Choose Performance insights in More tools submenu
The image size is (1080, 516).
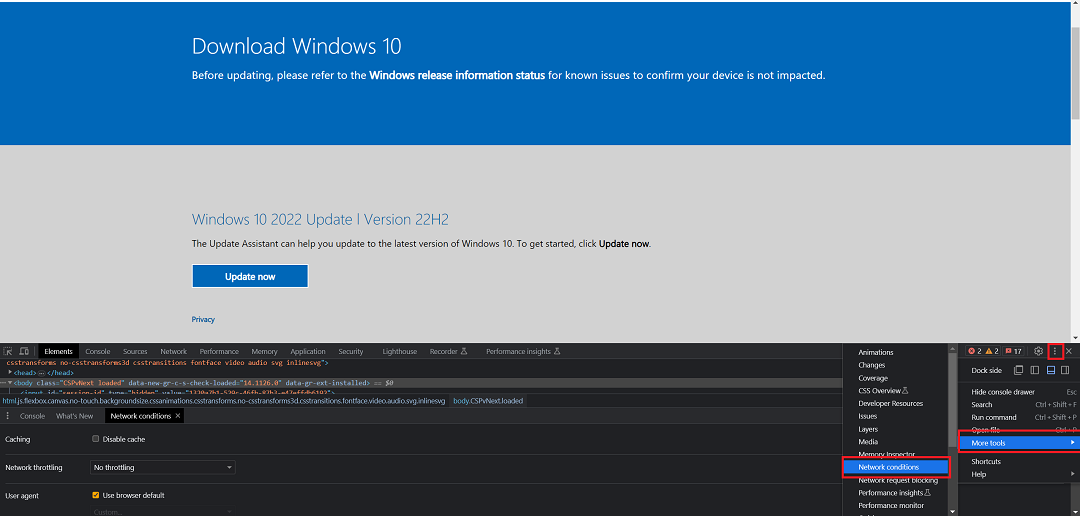(895, 493)
